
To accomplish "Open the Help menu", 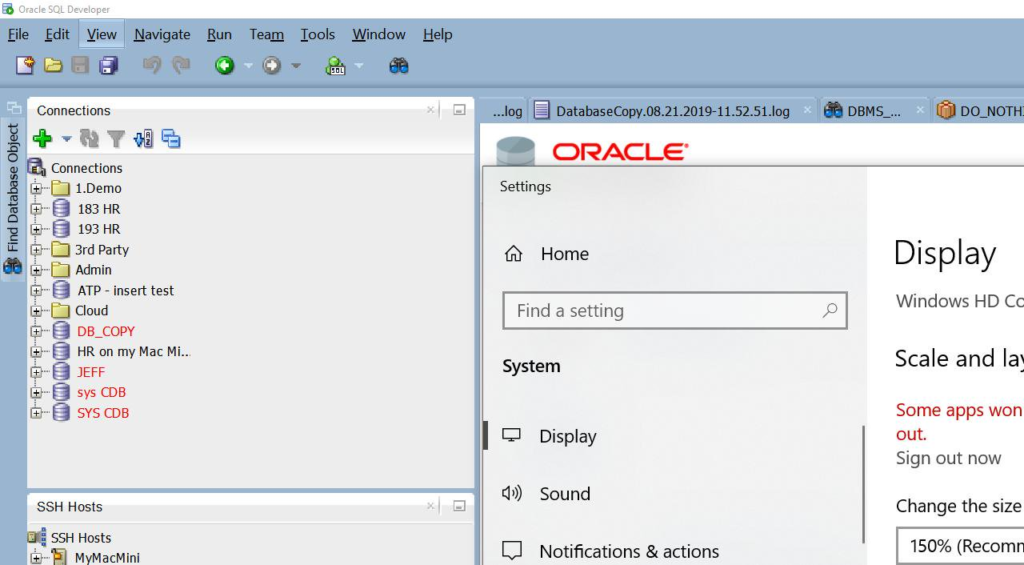I will click(438, 34).
